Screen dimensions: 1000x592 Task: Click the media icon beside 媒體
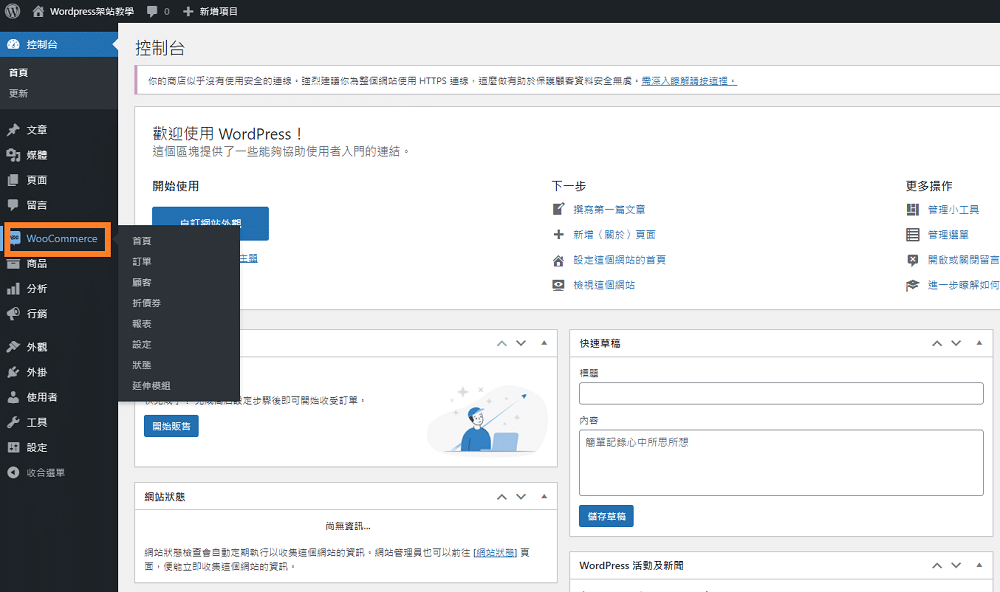13,155
